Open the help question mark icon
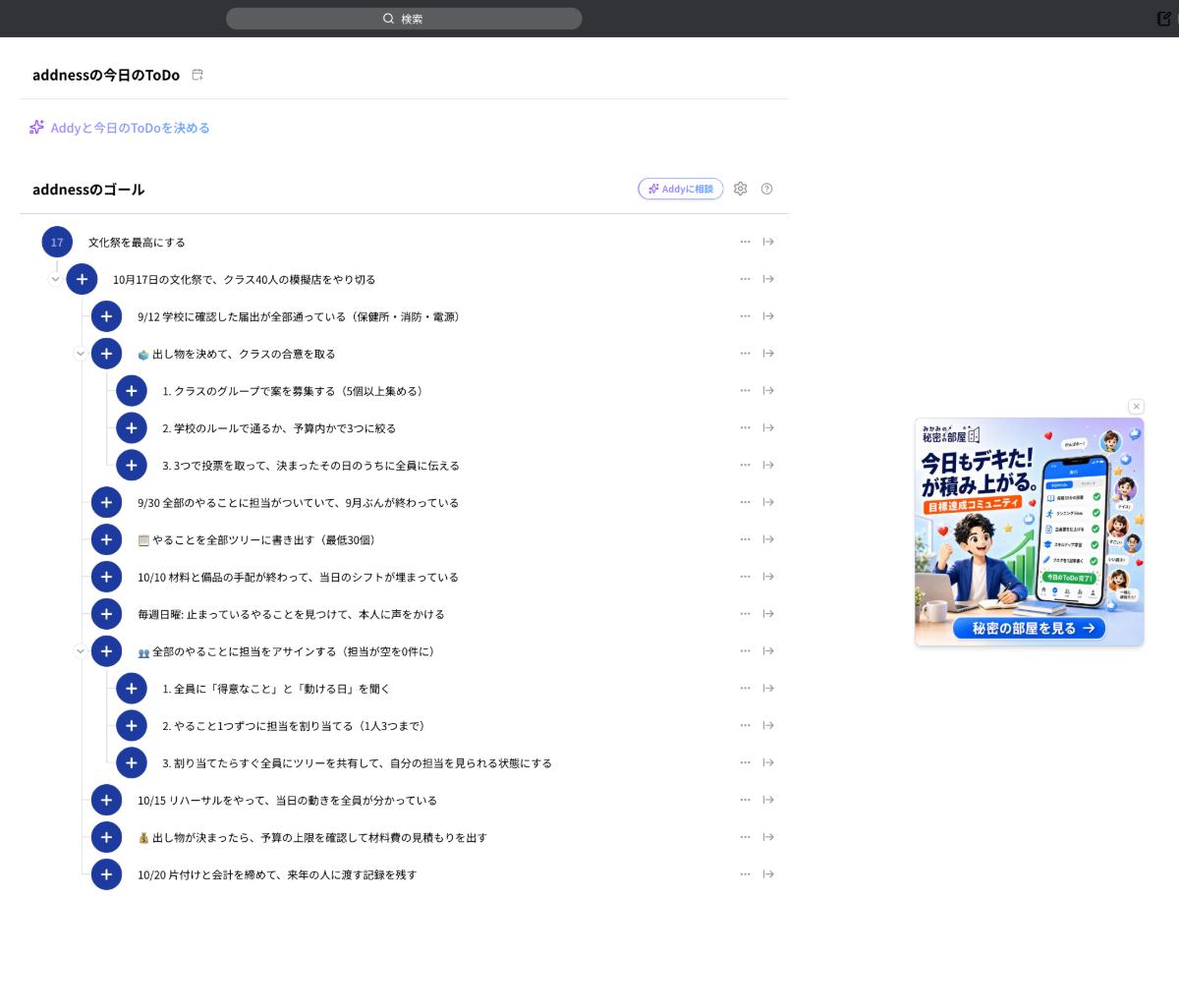The width and height of the screenshot is (1179, 1008). pos(767,189)
